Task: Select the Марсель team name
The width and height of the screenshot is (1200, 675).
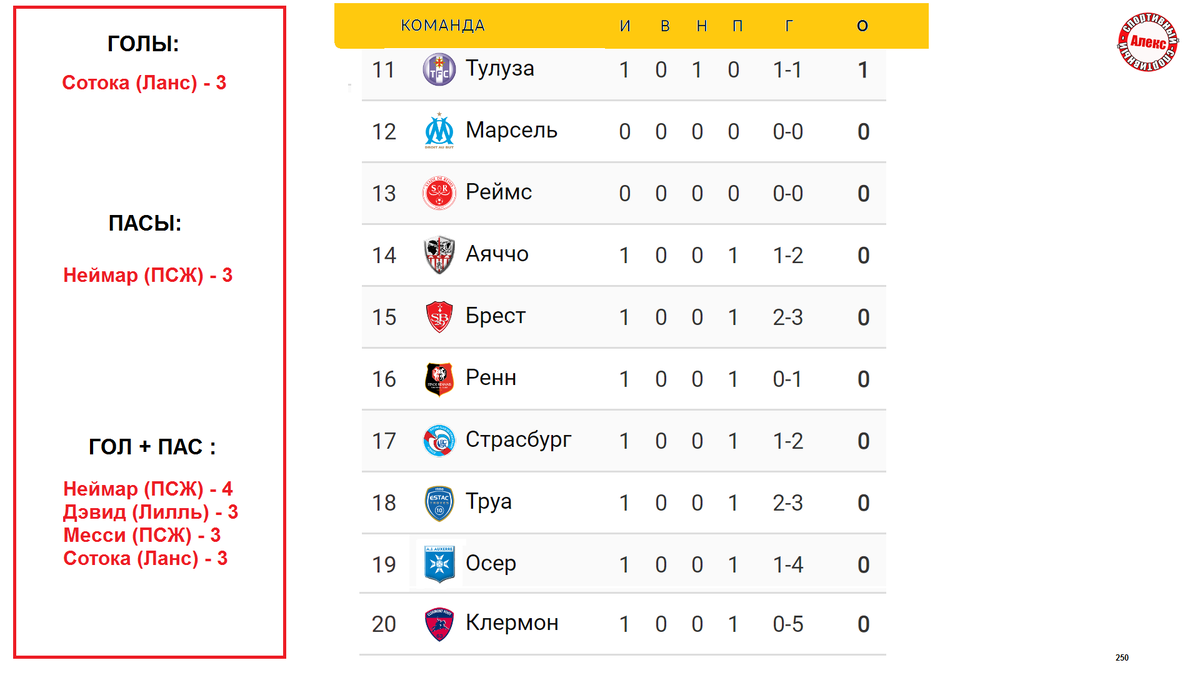Action: pos(511,131)
